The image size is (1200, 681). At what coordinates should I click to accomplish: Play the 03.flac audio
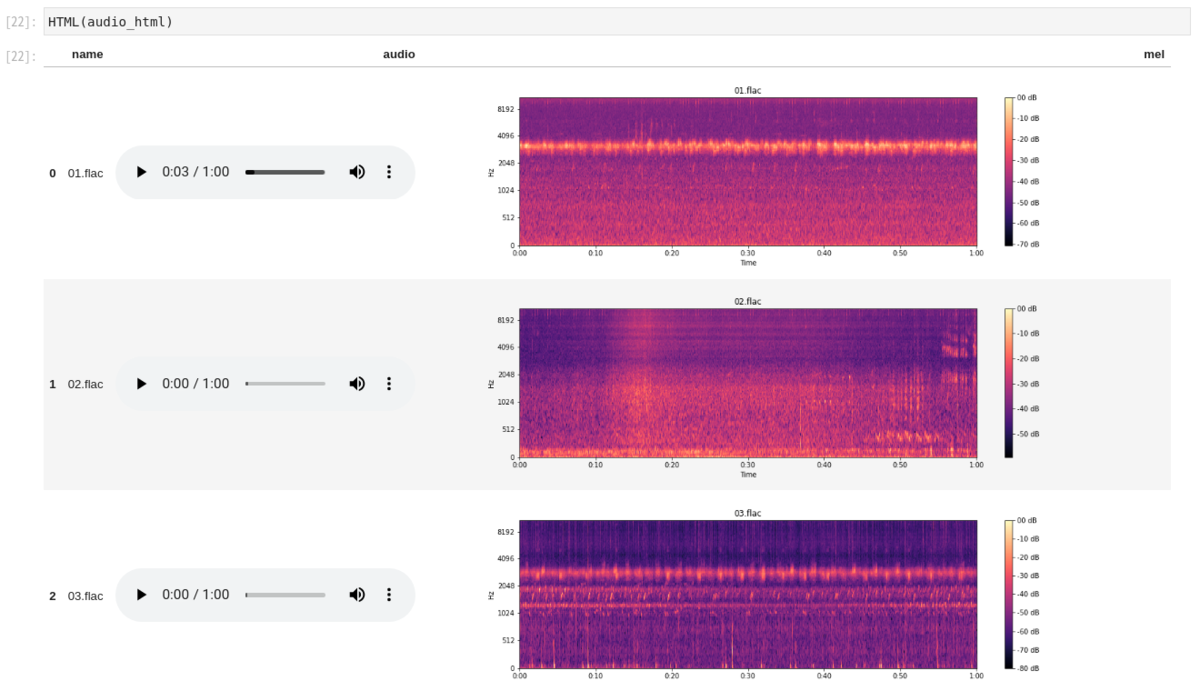coord(141,595)
